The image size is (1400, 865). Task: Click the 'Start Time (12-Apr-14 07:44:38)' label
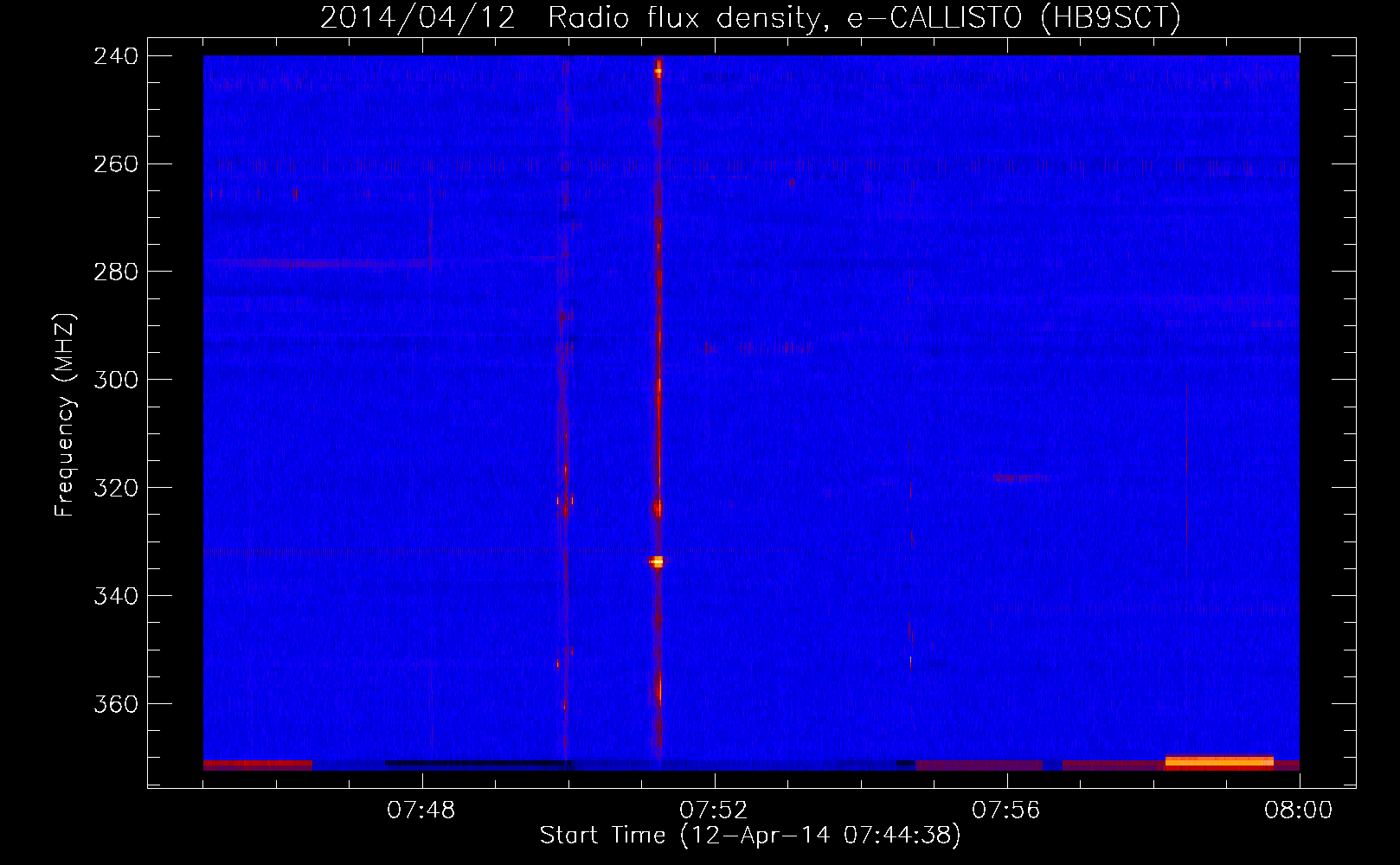coord(750,836)
